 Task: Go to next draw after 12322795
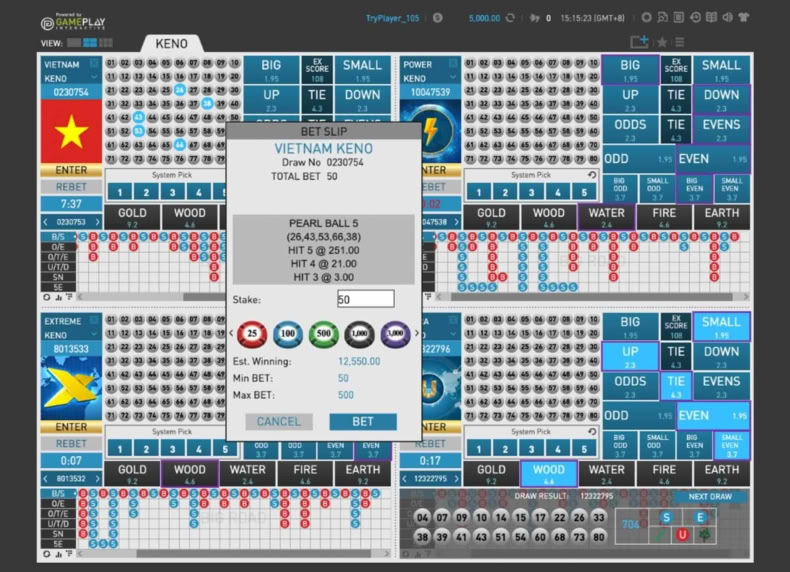456,478
